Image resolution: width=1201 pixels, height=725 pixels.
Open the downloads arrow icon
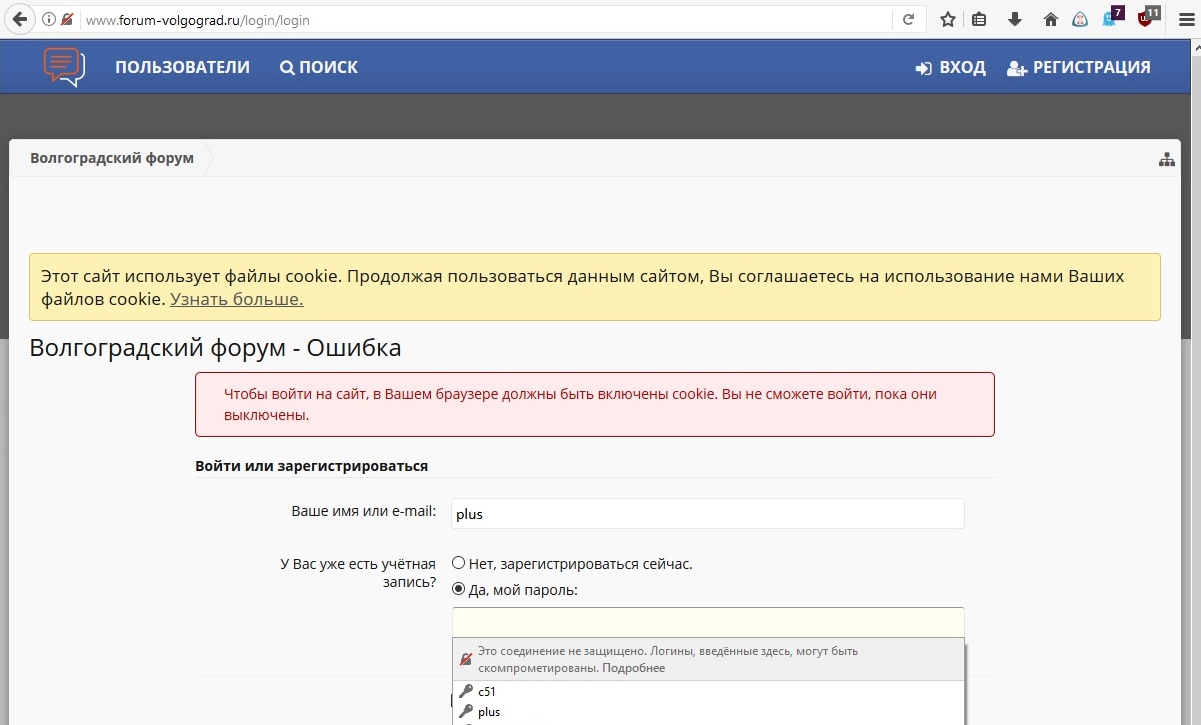point(1015,19)
